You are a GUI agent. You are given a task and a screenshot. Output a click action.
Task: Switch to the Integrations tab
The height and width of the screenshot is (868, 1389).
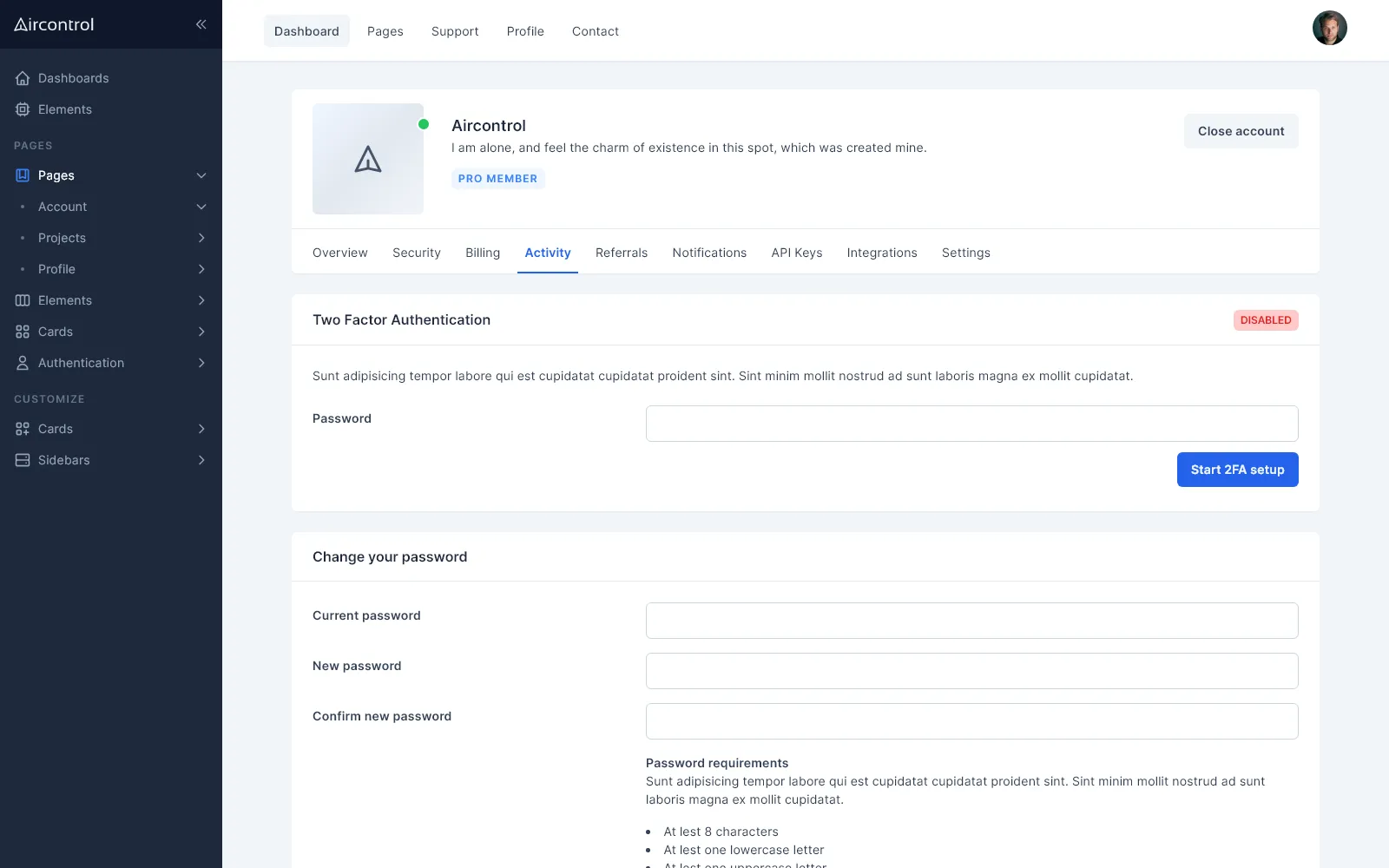click(x=882, y=253)
